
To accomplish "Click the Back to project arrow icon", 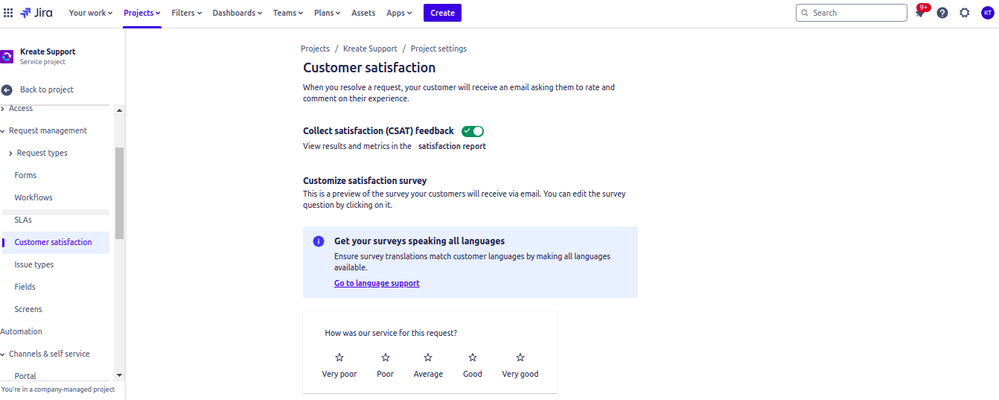I will coord(7,90).
